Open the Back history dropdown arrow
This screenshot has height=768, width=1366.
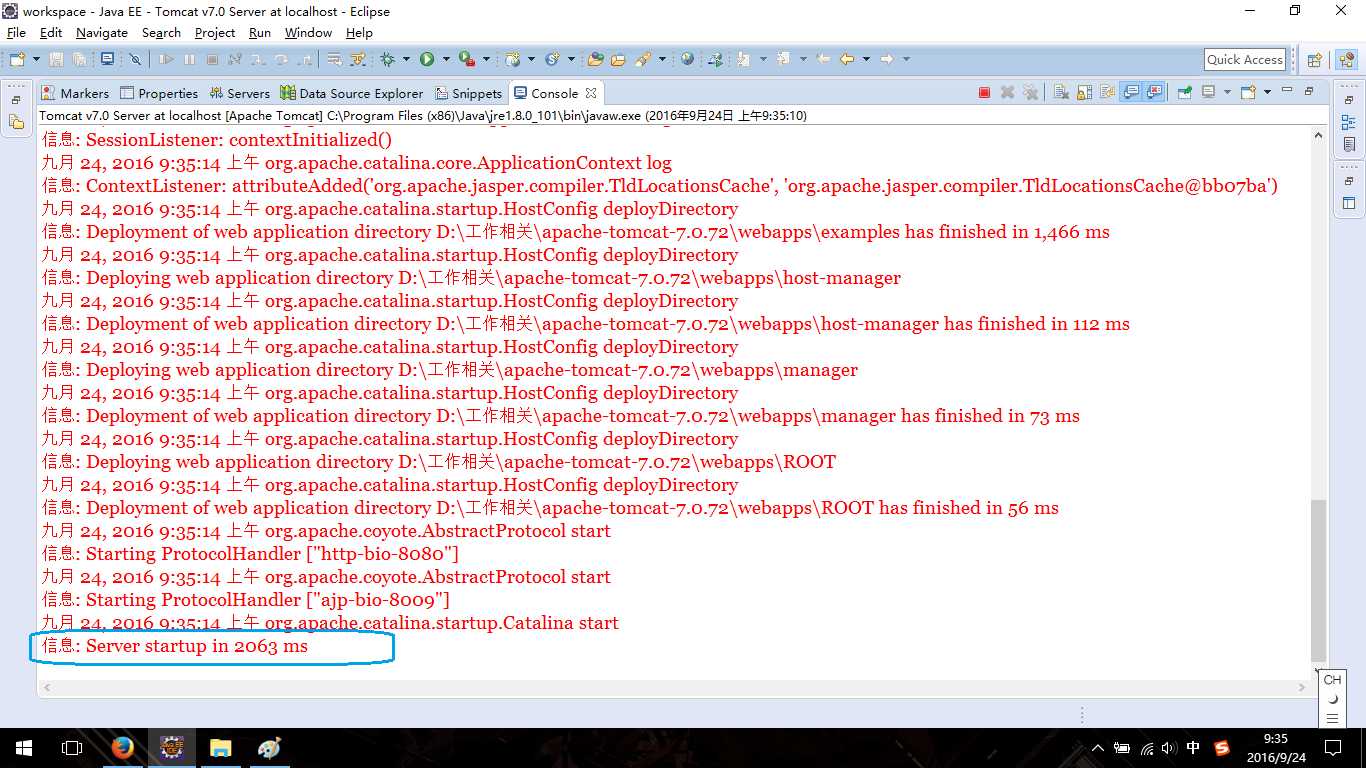pyautogui.click(x=866, y=59)
